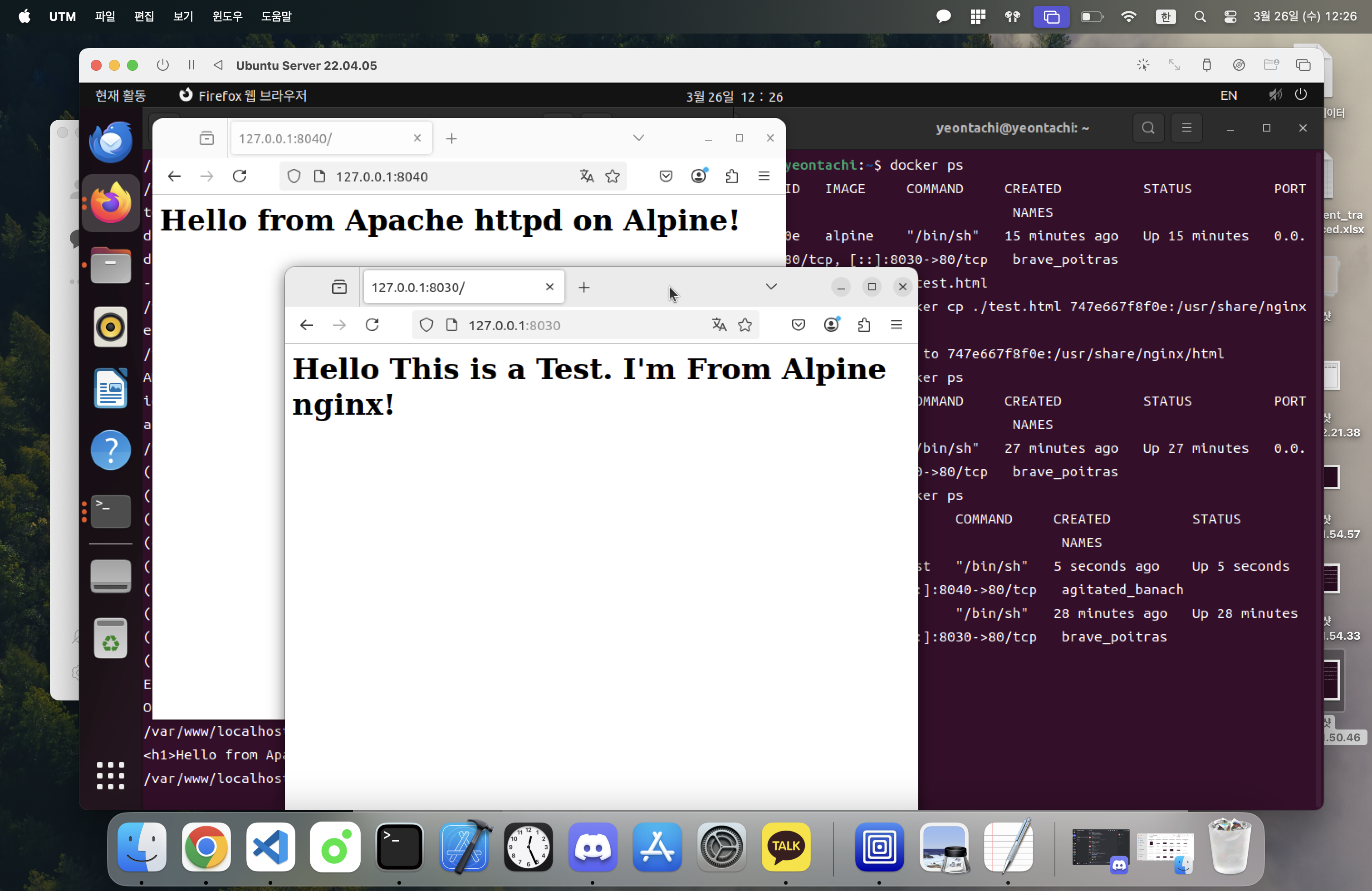Open Firefox account in 8030 window

[831, 325]
